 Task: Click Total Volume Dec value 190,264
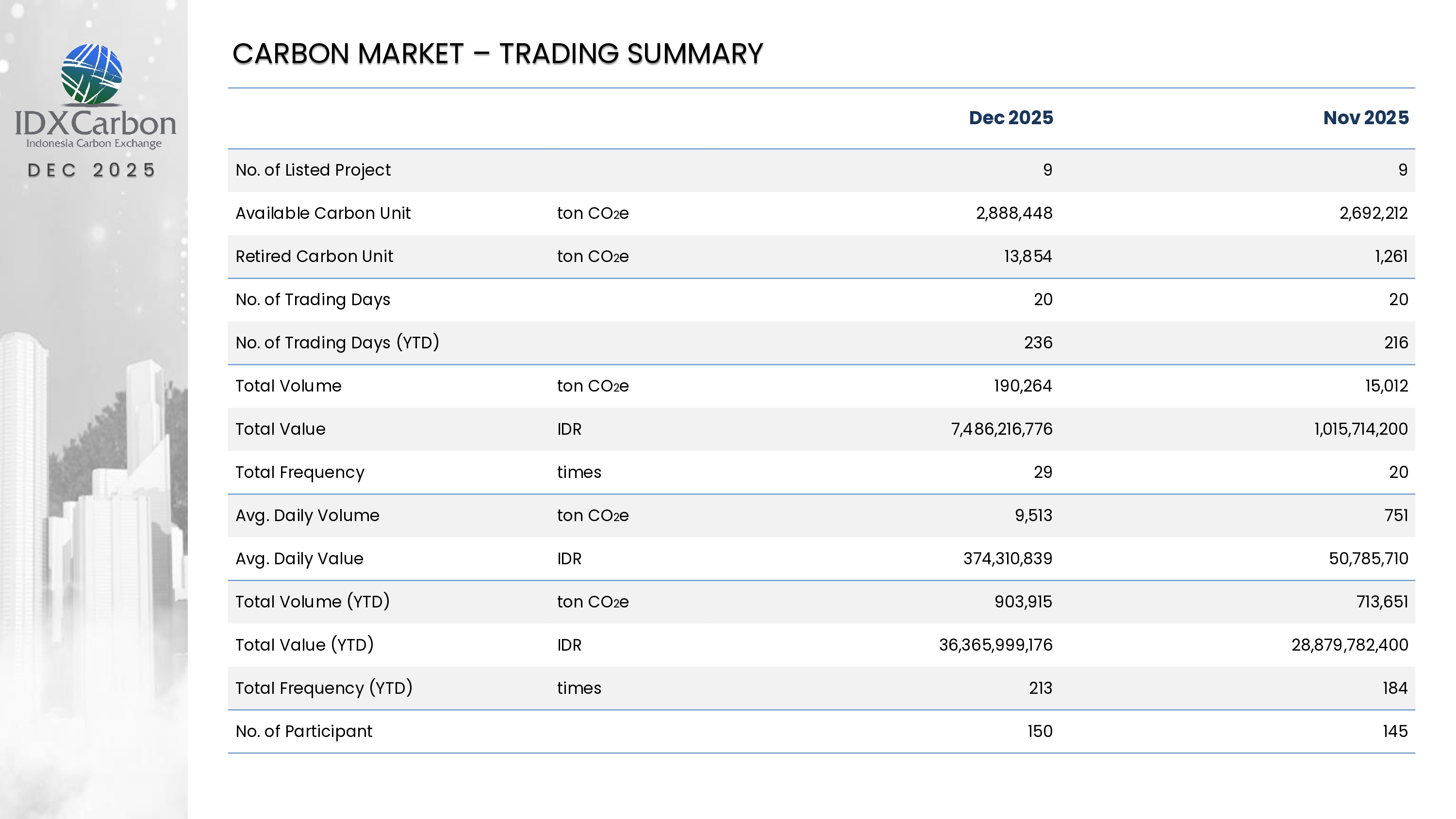(x=1023, y=386)
